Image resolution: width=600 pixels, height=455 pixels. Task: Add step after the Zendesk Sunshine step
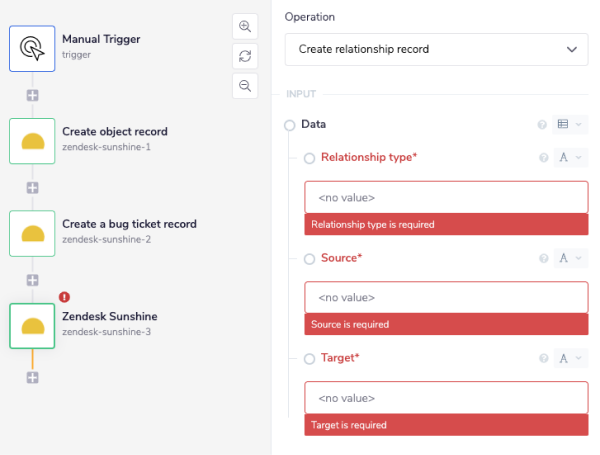point(32,377)
